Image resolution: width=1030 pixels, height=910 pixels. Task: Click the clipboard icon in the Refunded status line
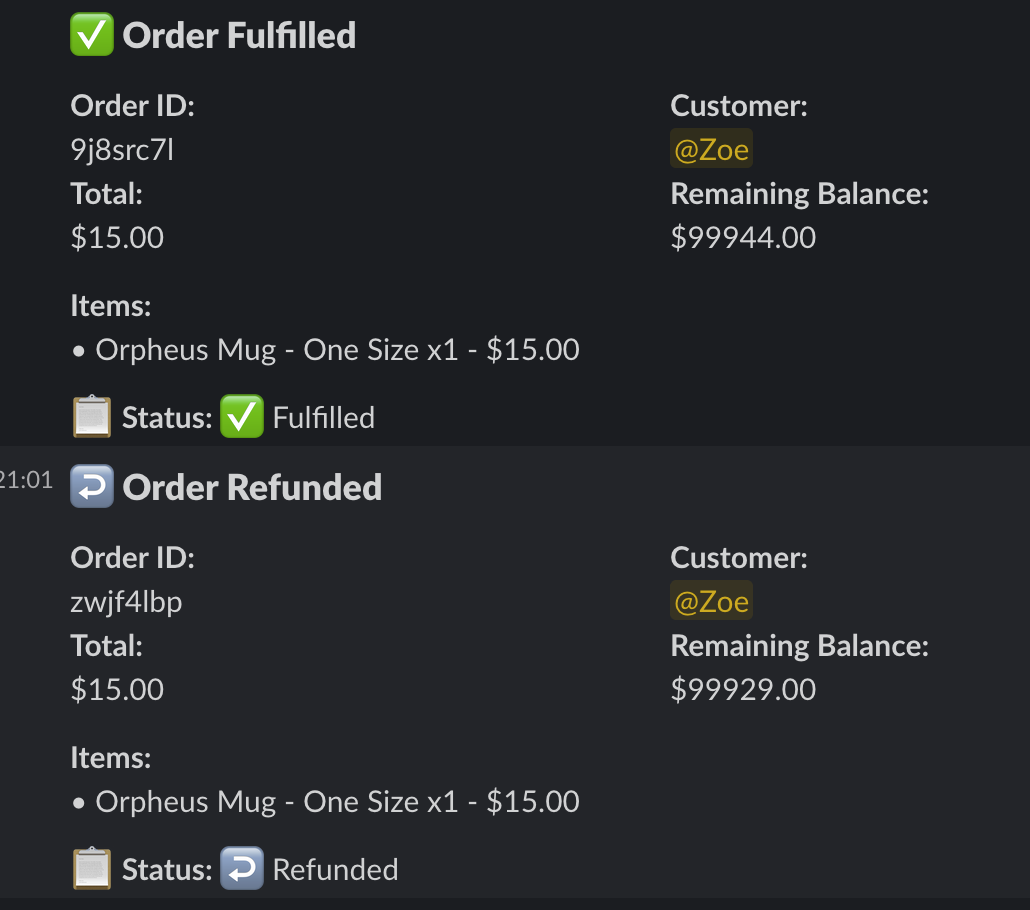(92, 869)
